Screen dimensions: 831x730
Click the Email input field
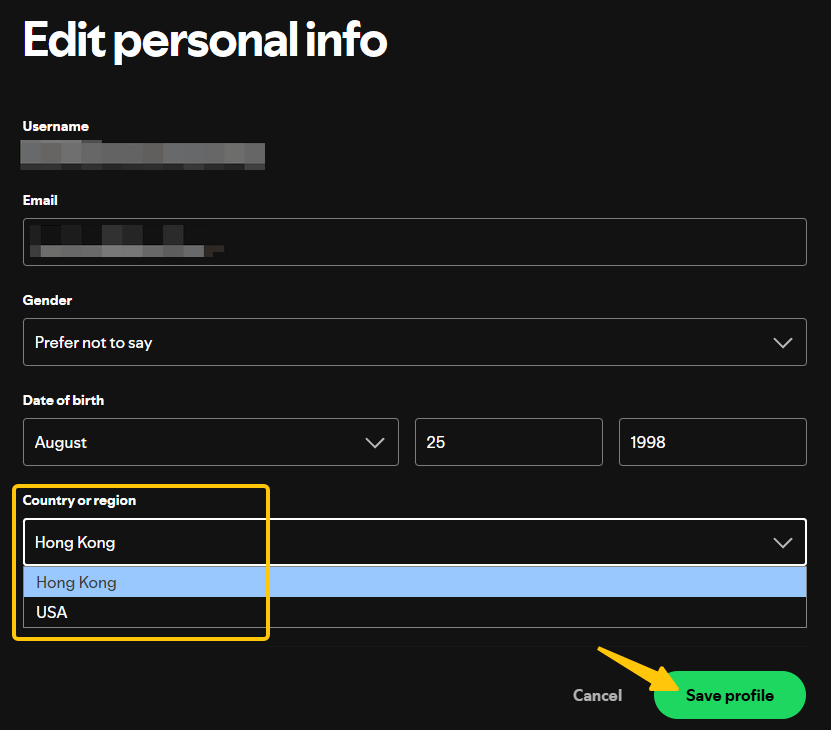click(x=414, y=242)
